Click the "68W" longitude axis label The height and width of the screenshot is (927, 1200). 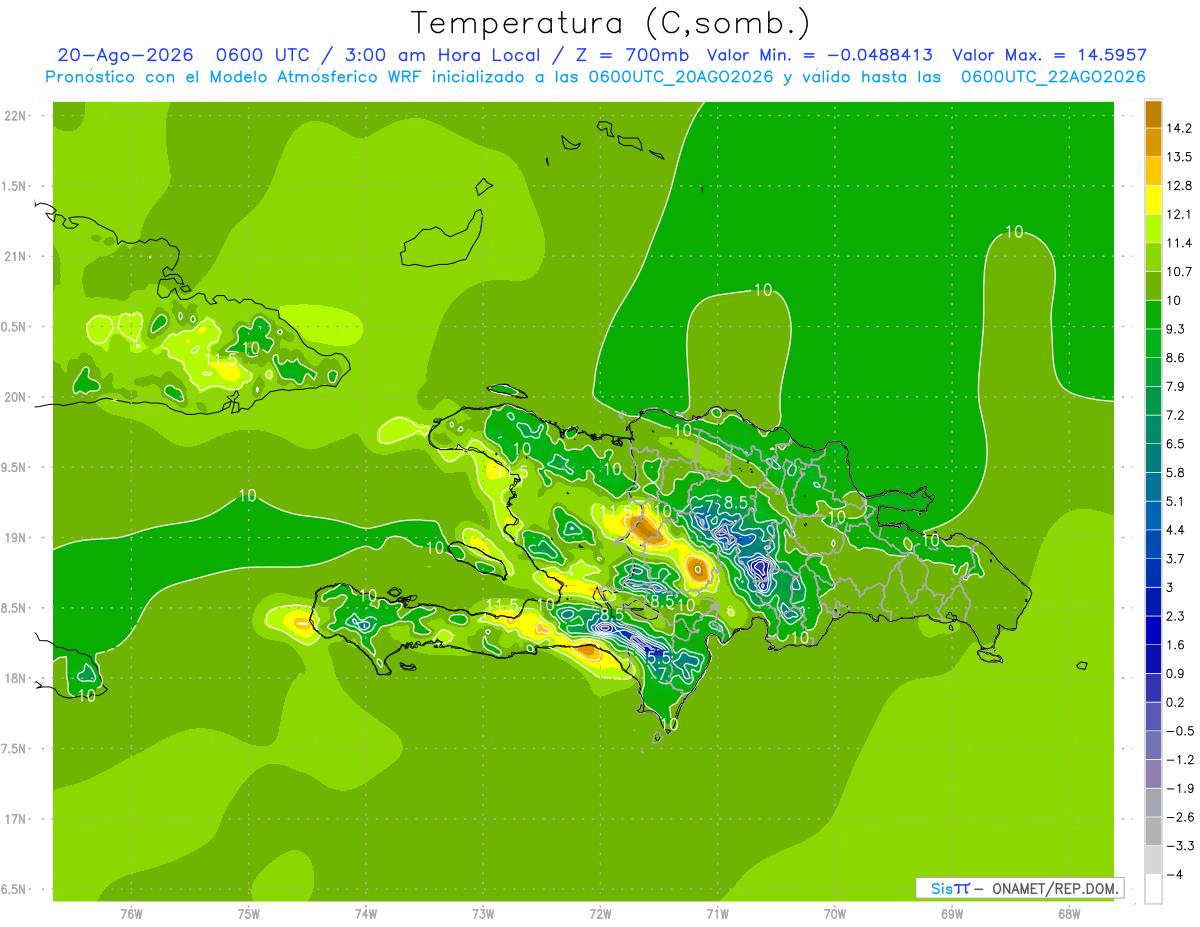[1069, 913]
